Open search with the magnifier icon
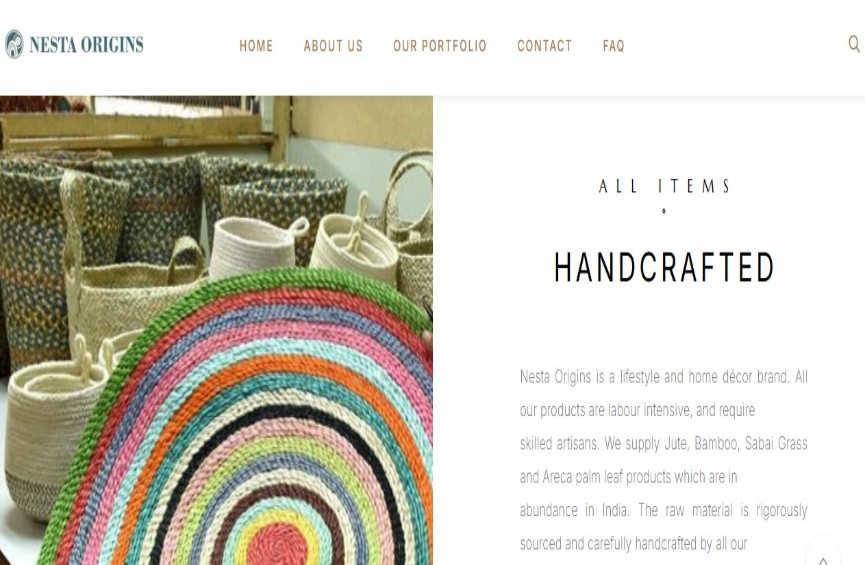Screen dimensions: 865x565 [854, 44]
